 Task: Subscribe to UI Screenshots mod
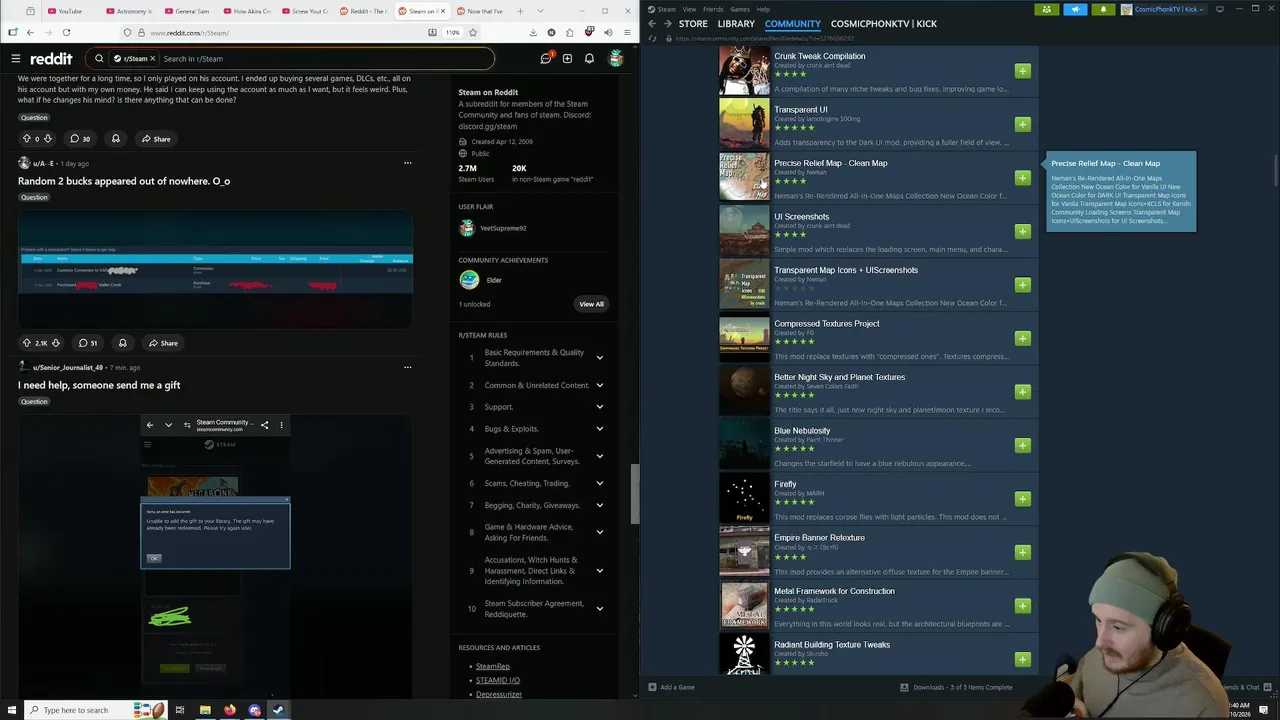point(1022,231)
